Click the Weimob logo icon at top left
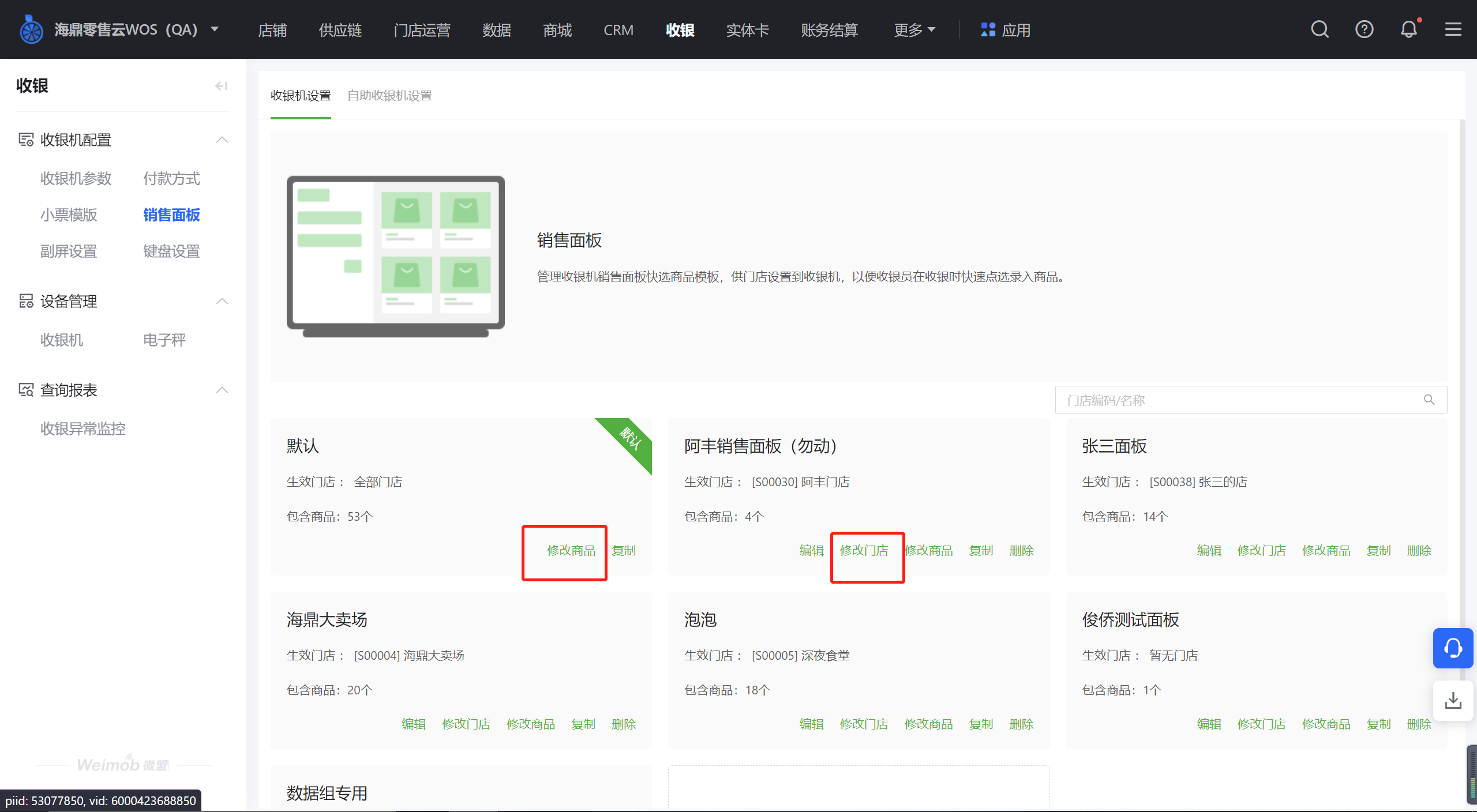Image resolution: width=1477 pixels, height=812 pixels. 31,29
